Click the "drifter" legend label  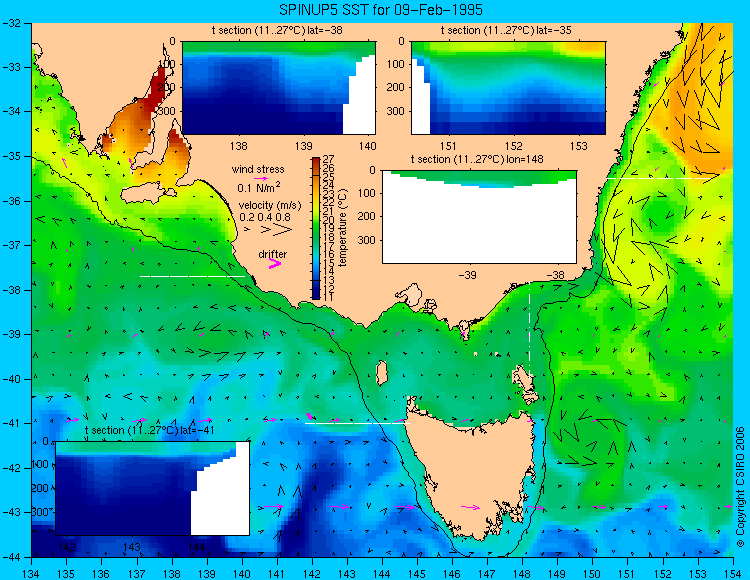(273, 254)
